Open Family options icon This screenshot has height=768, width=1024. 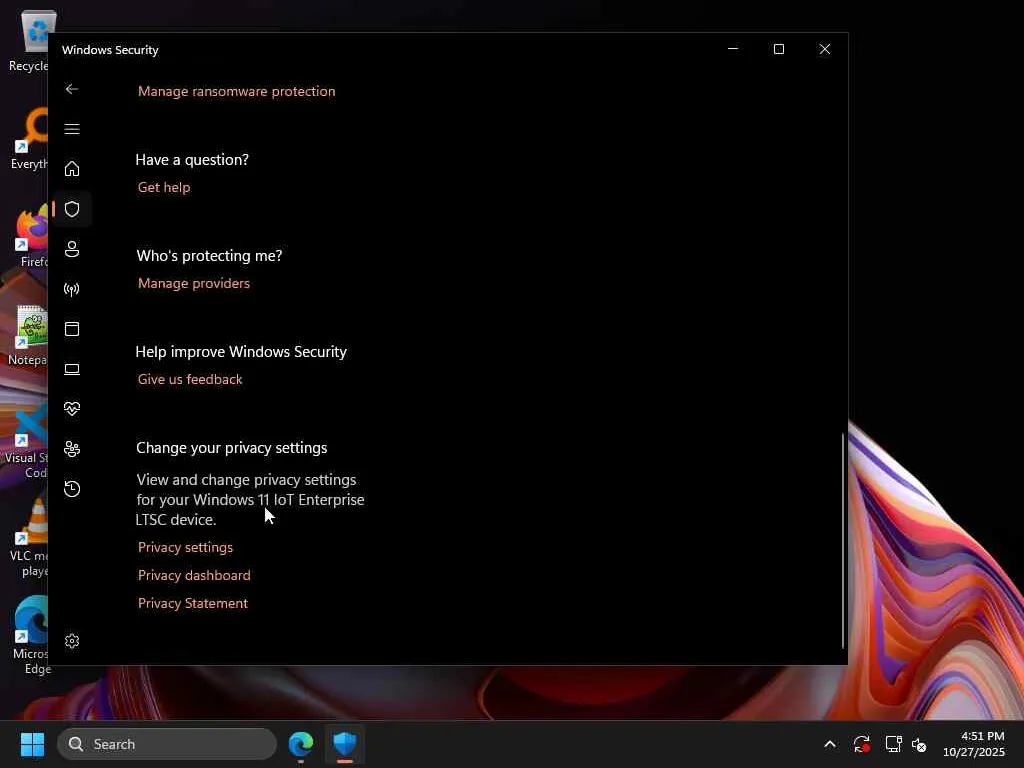point(72,449)
